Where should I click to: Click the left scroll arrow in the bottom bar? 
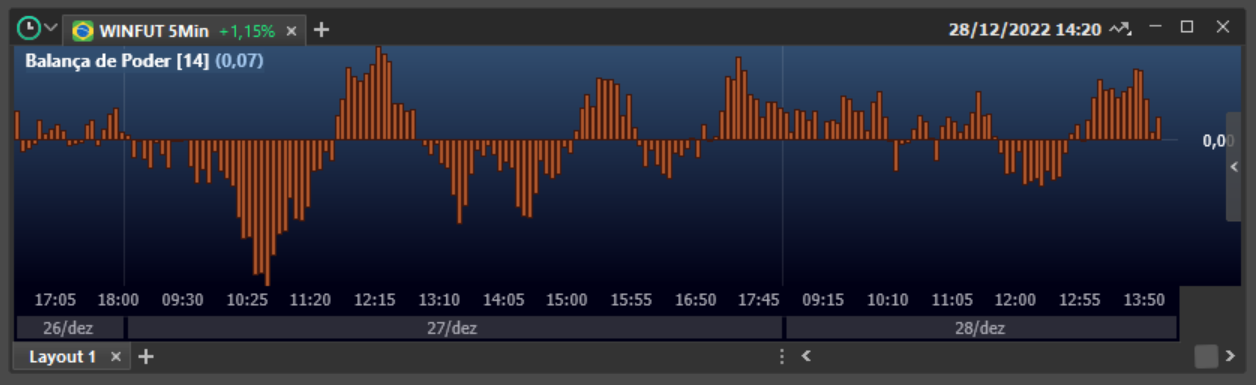coord(806,355)
